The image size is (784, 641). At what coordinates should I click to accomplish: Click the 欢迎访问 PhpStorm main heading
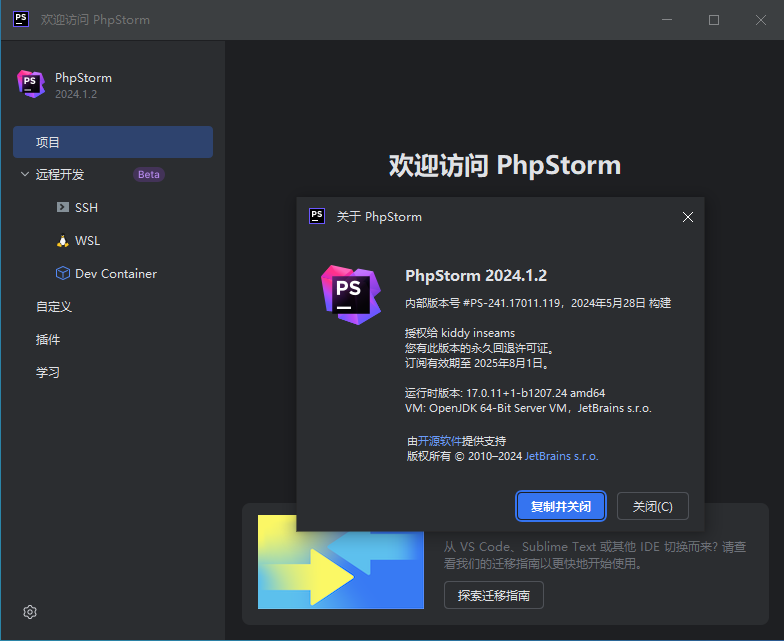point(504,165)
